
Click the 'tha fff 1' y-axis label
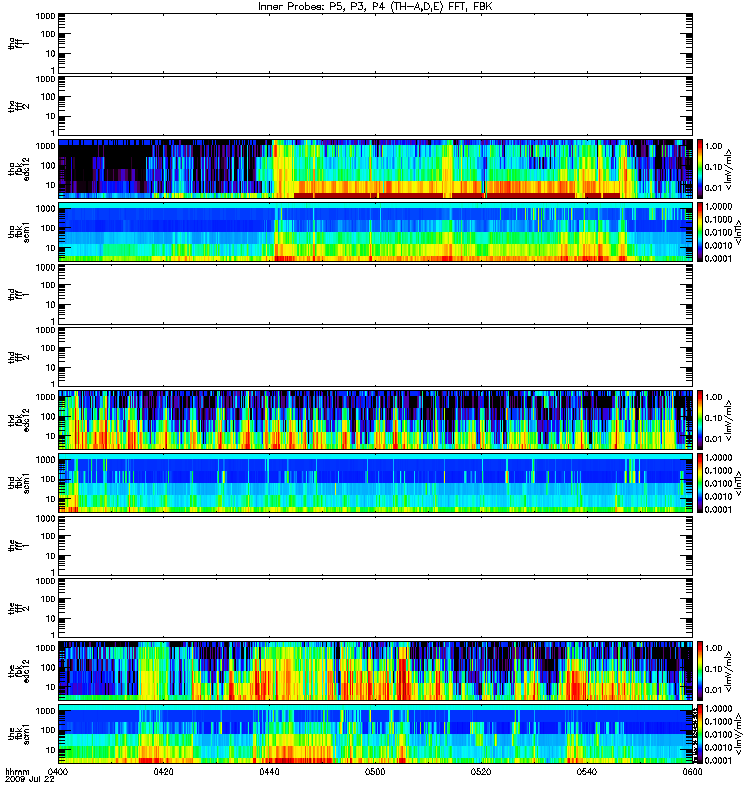click(19, 43)
